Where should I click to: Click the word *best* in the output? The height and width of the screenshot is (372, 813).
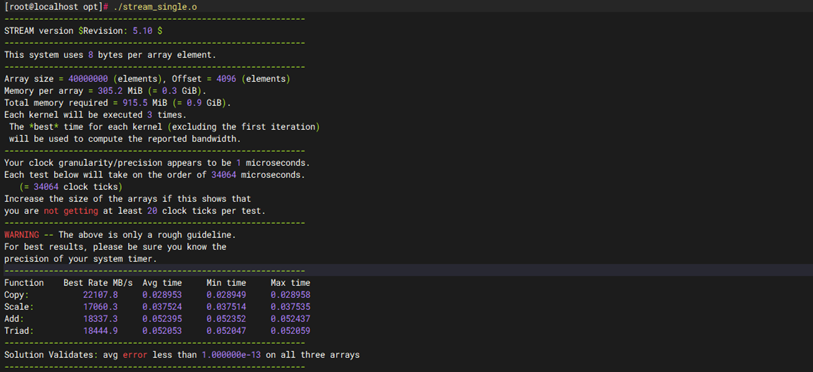coord(44,127)
